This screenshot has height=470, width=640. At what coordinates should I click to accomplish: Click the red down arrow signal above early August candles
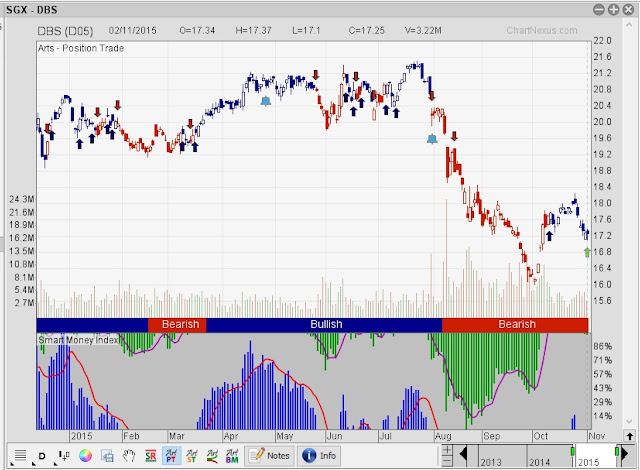pos(431,96)
